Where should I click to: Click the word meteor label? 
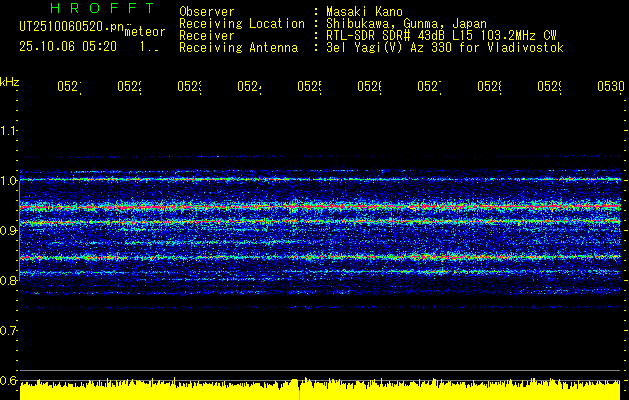point(145,32)
